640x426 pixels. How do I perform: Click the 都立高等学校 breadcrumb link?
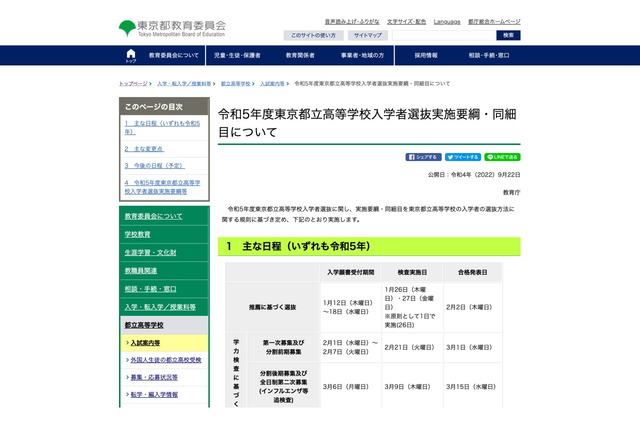click(x=236, y=84)
